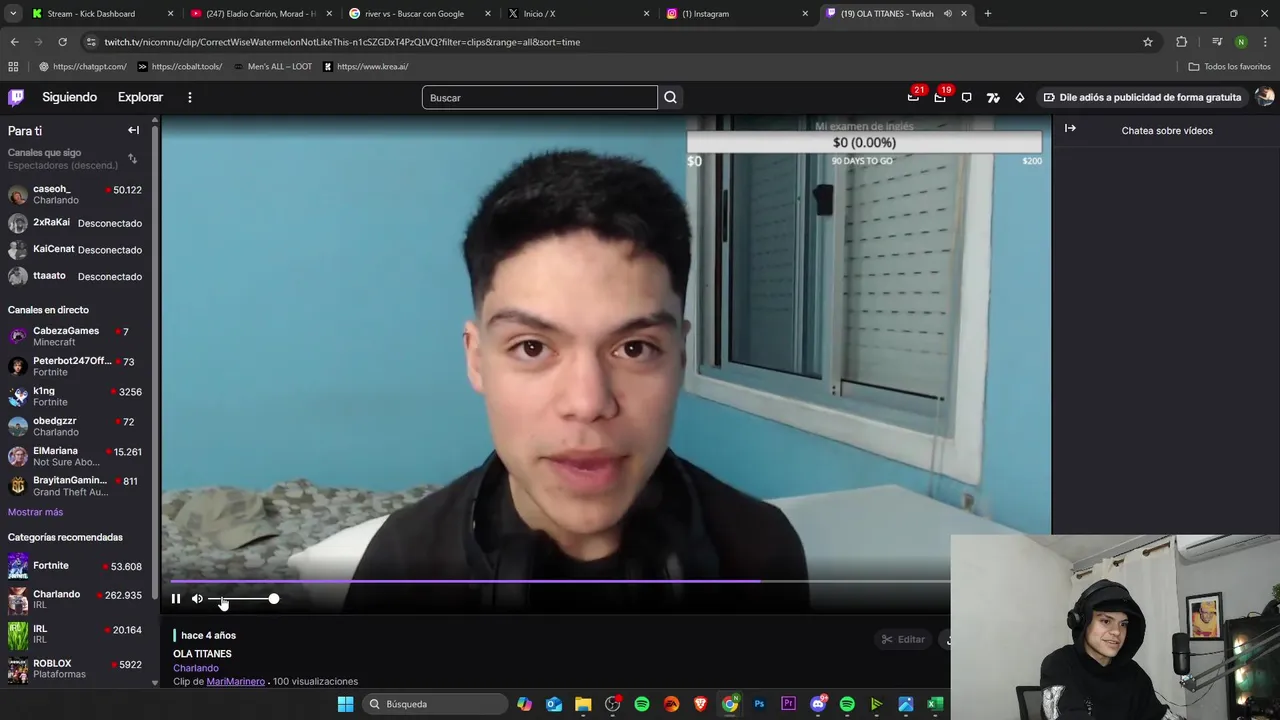Open the Chrome apps grid icon

click(13, 67)
